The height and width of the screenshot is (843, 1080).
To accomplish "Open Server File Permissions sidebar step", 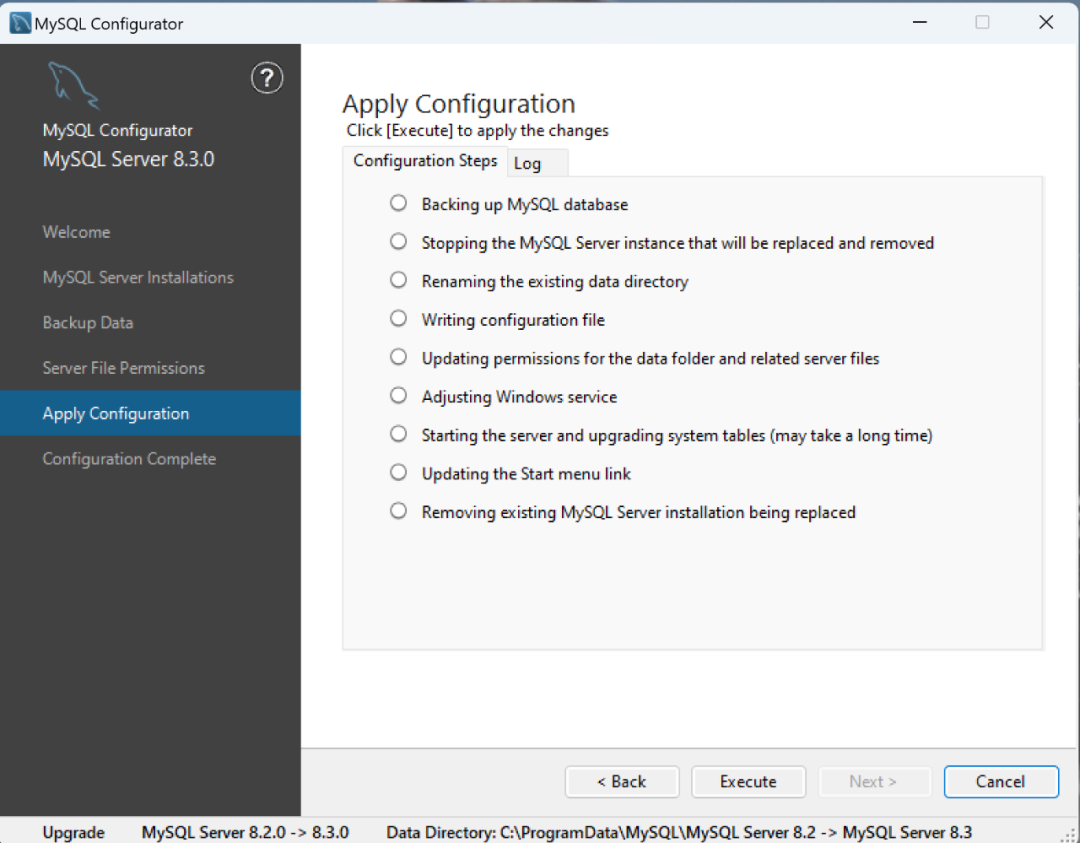I will coord(124,368).
